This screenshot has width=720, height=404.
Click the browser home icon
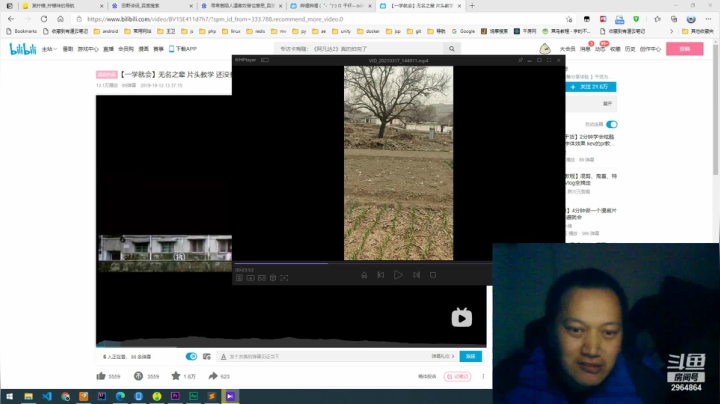pyautogui.click(x=60, y=19)
